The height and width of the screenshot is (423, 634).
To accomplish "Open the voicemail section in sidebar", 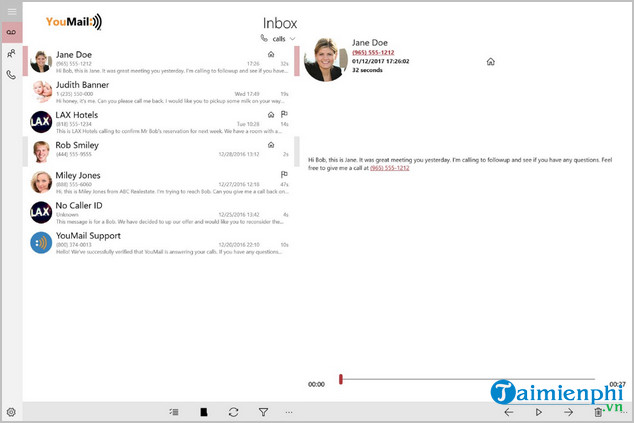I will click(11, 32).
